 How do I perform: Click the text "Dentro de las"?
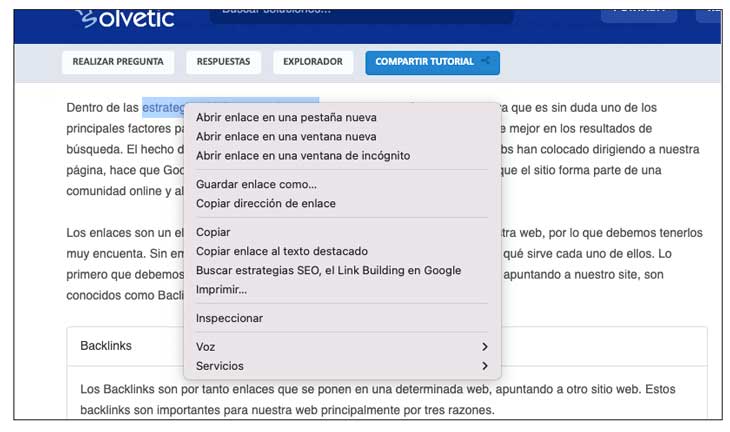(x=102, y=108)
